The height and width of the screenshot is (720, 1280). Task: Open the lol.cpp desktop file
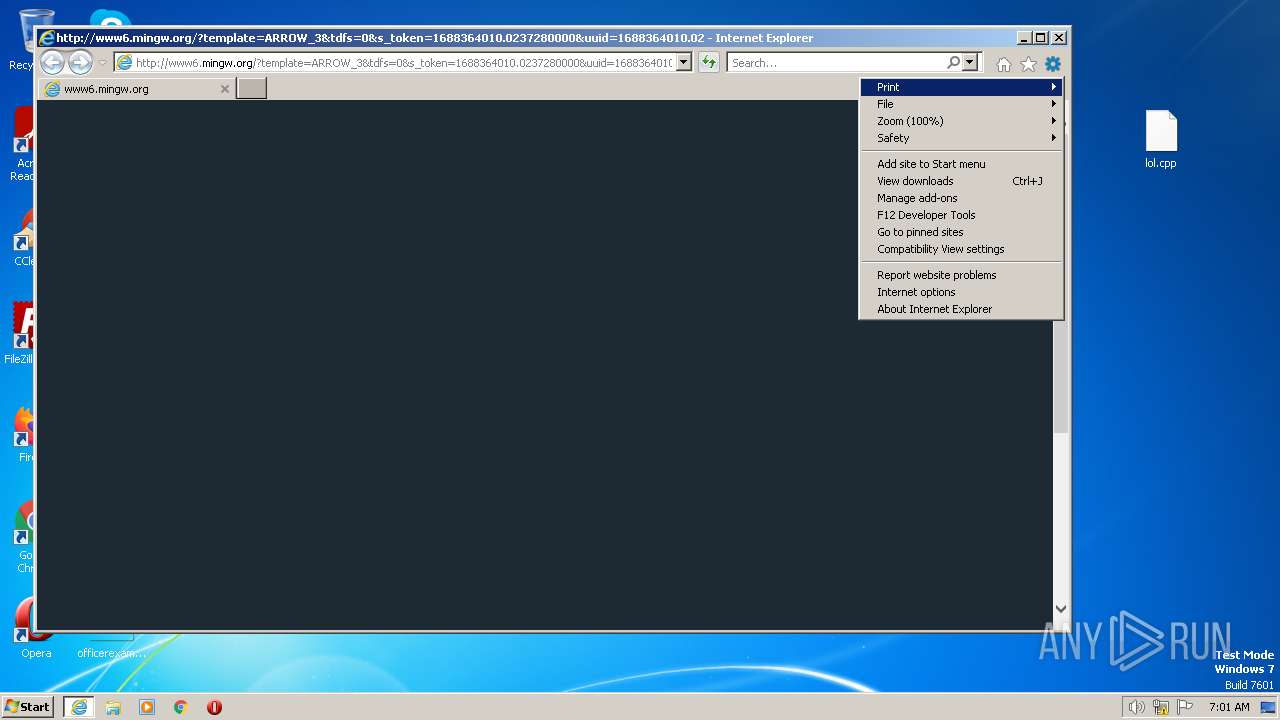point(1161,140)
